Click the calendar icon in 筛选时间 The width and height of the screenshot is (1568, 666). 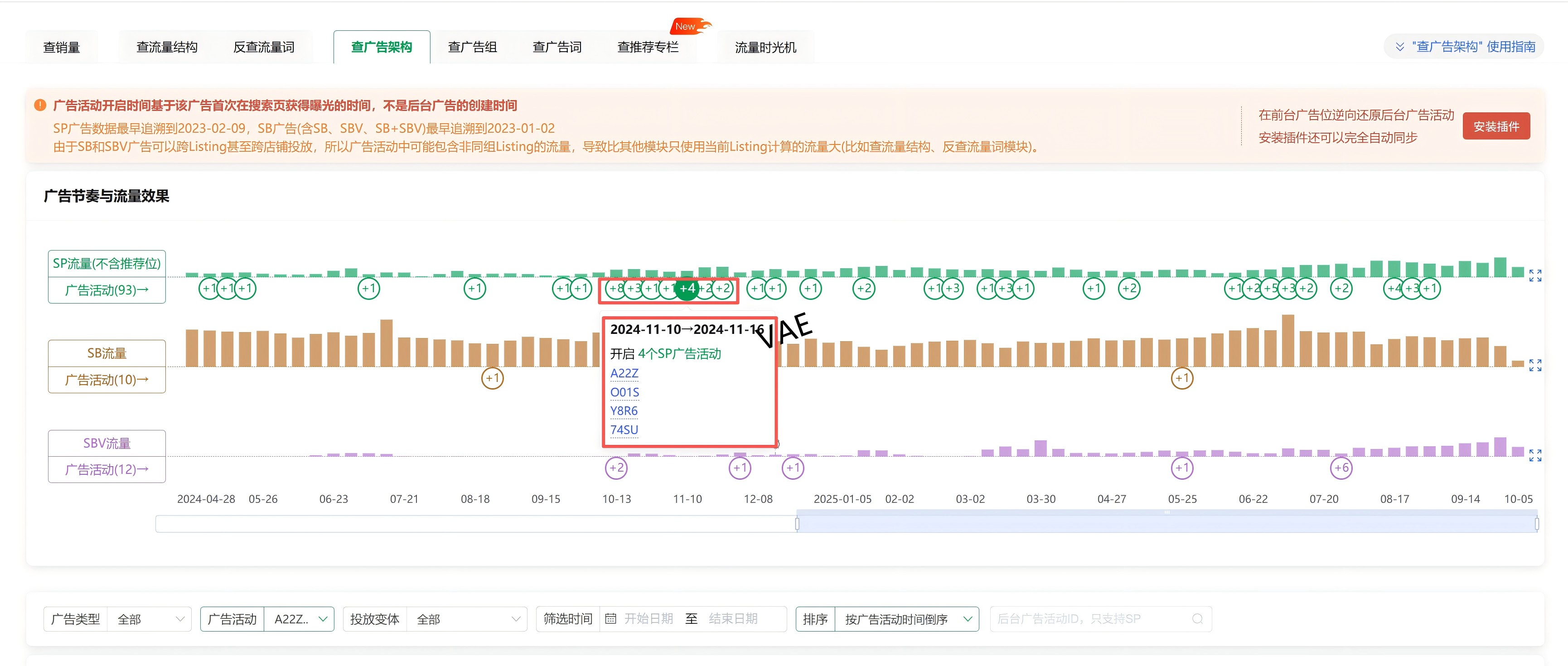pyautogui.click(x=610, y=619)
